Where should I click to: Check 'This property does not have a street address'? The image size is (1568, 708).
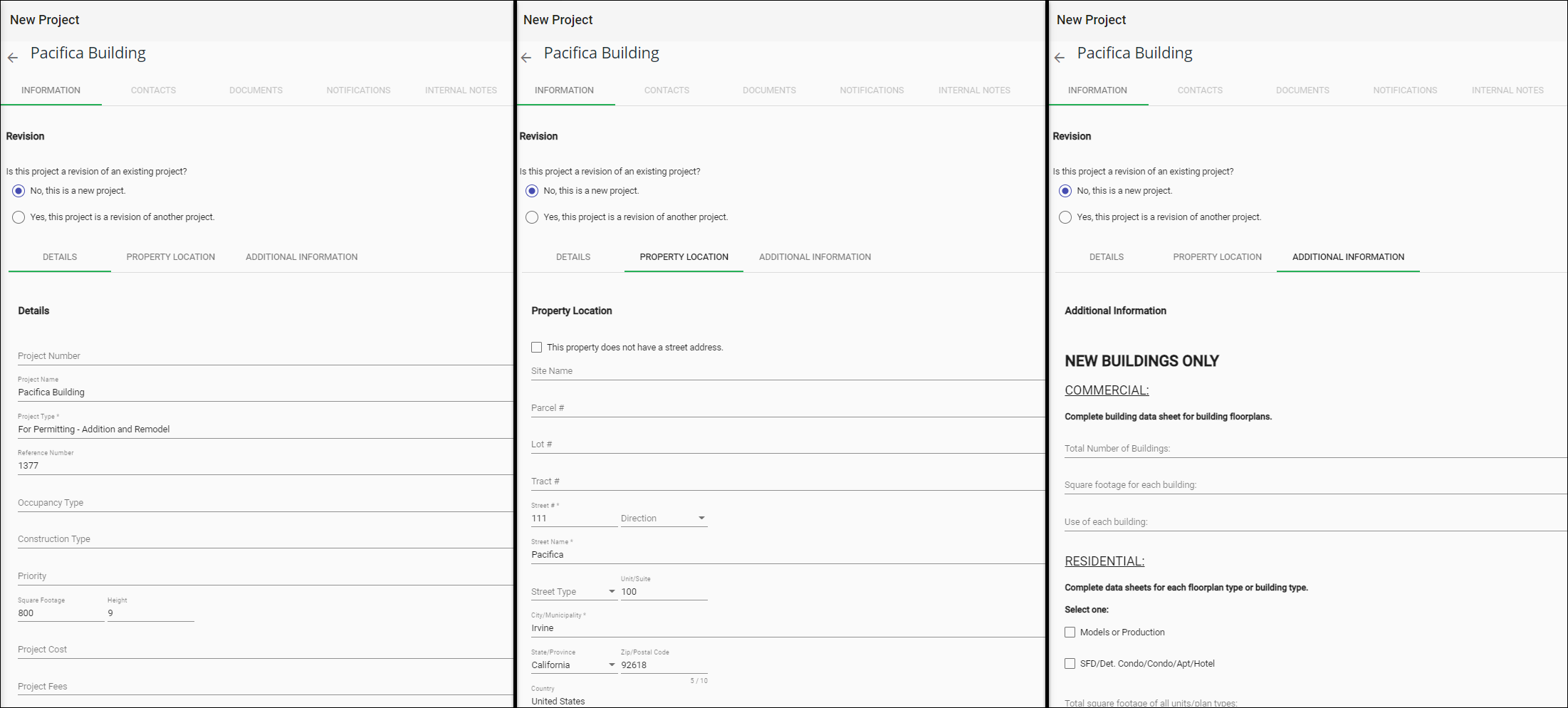point(537,348)
